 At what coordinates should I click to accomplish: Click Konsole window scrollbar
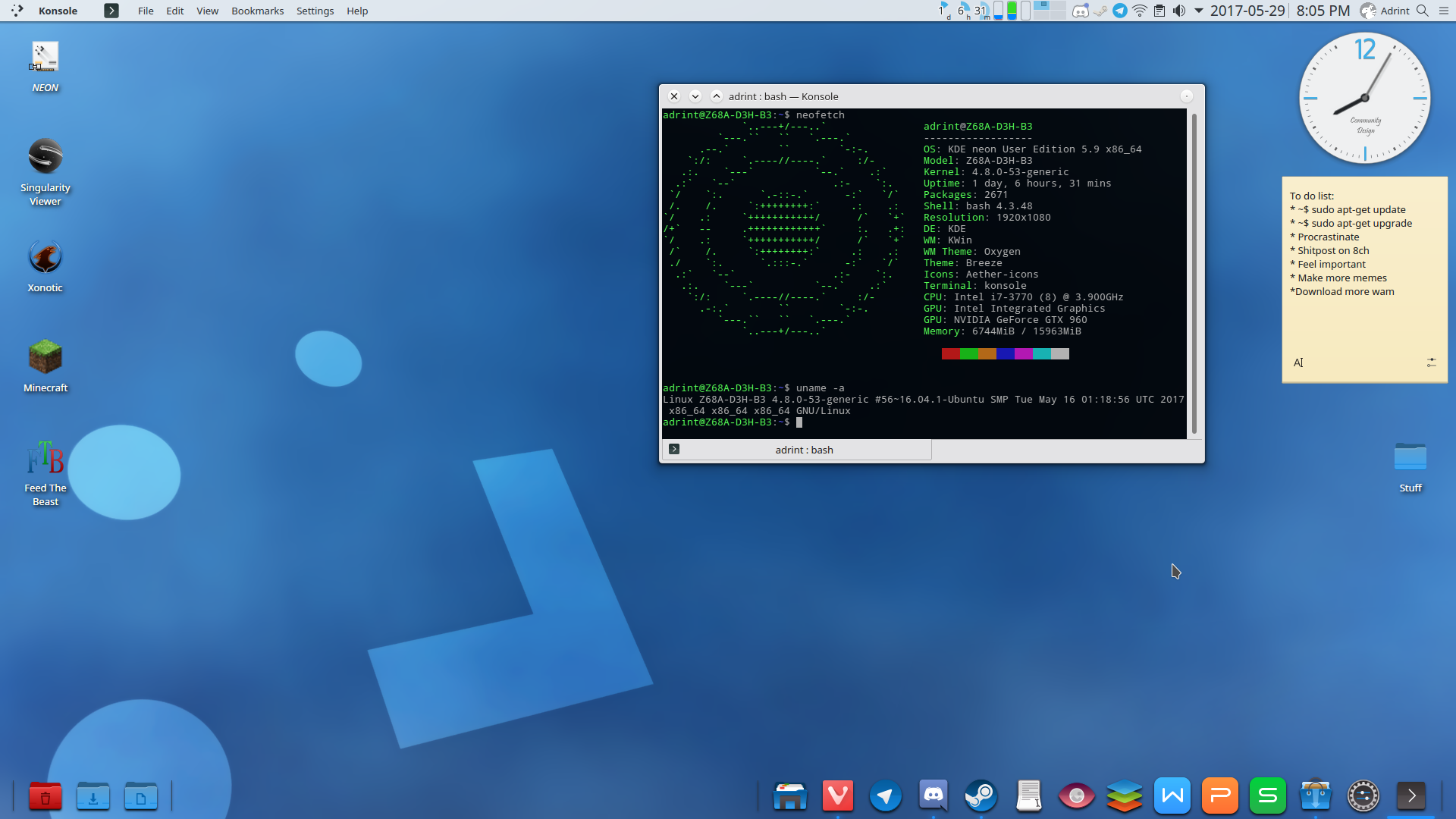pyautogui.click(x=1194, y=273)
